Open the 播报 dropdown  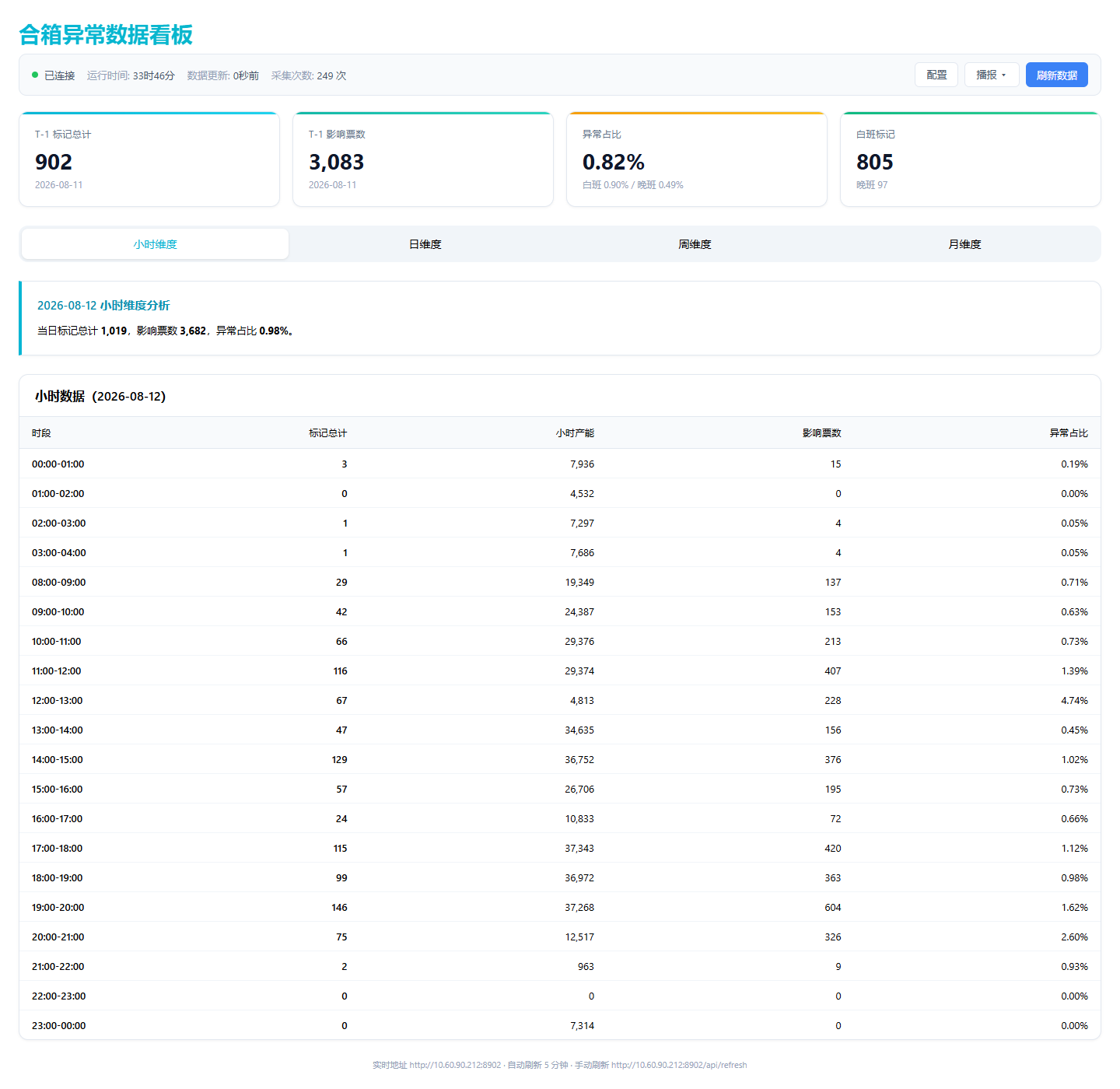point(992,75)
